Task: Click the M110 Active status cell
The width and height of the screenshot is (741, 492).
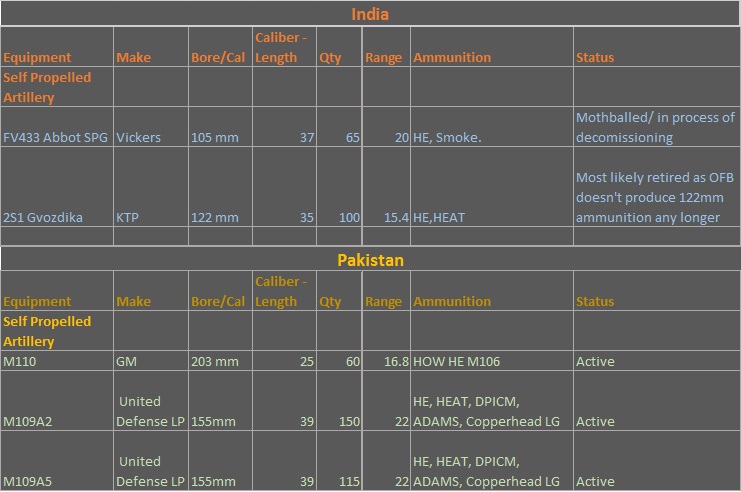Action: pos(656,361)
